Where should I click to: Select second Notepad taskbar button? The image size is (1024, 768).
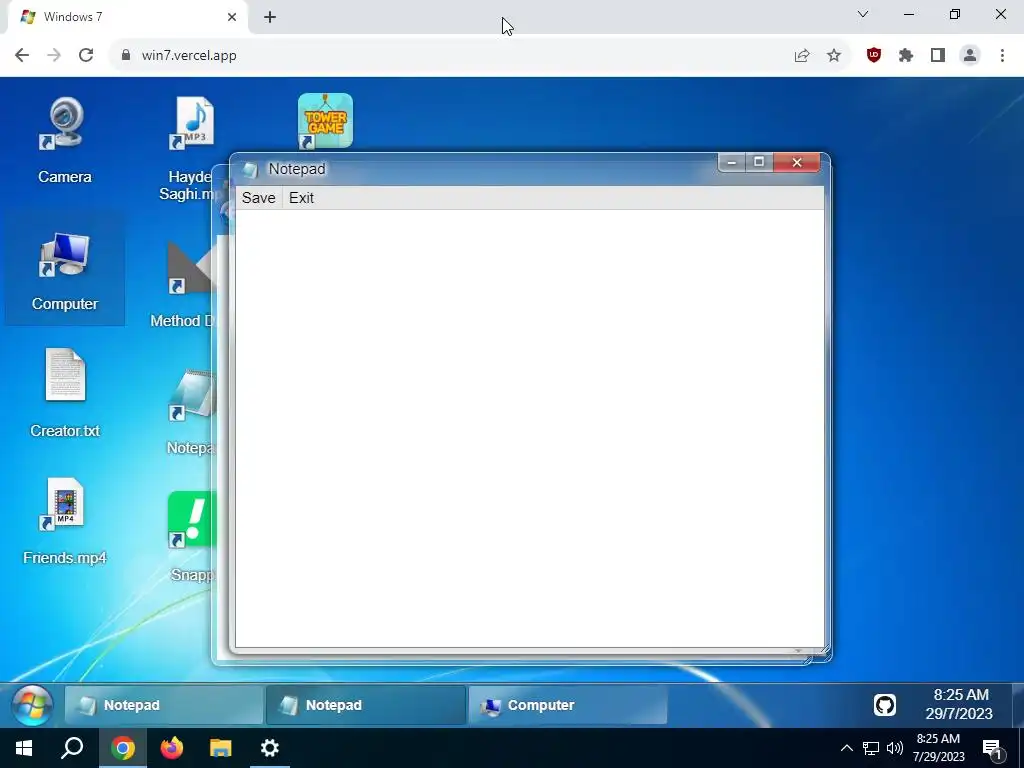pyautogui.click(x=366, y=705)
